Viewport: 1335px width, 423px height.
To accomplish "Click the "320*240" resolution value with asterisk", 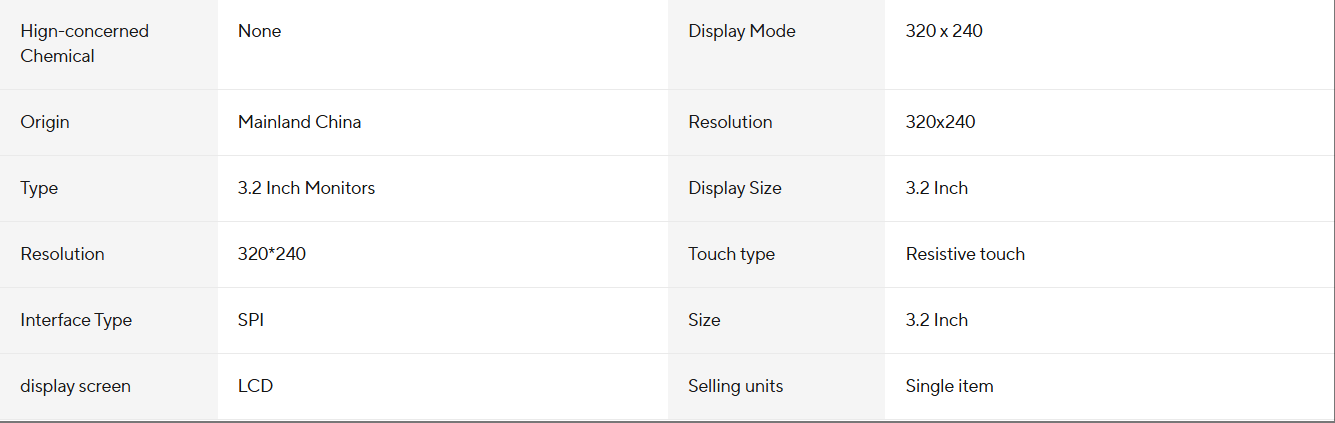I will (x=272, y=254).
